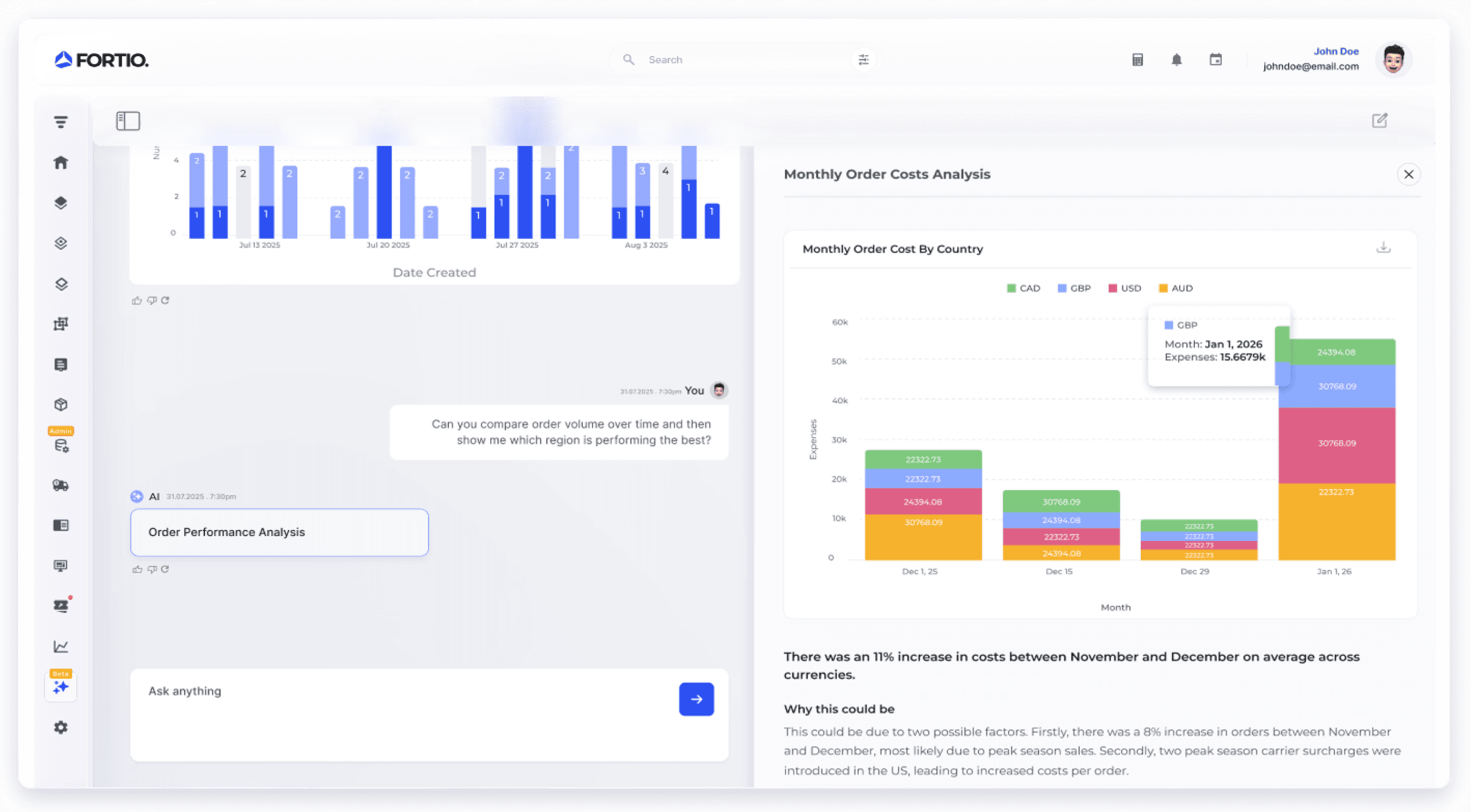Download the Monthly Order Cost chart
Image resolution: width=1471 pixels, height=812 pixels.
pyautogui.click(x=1383, y=248)
